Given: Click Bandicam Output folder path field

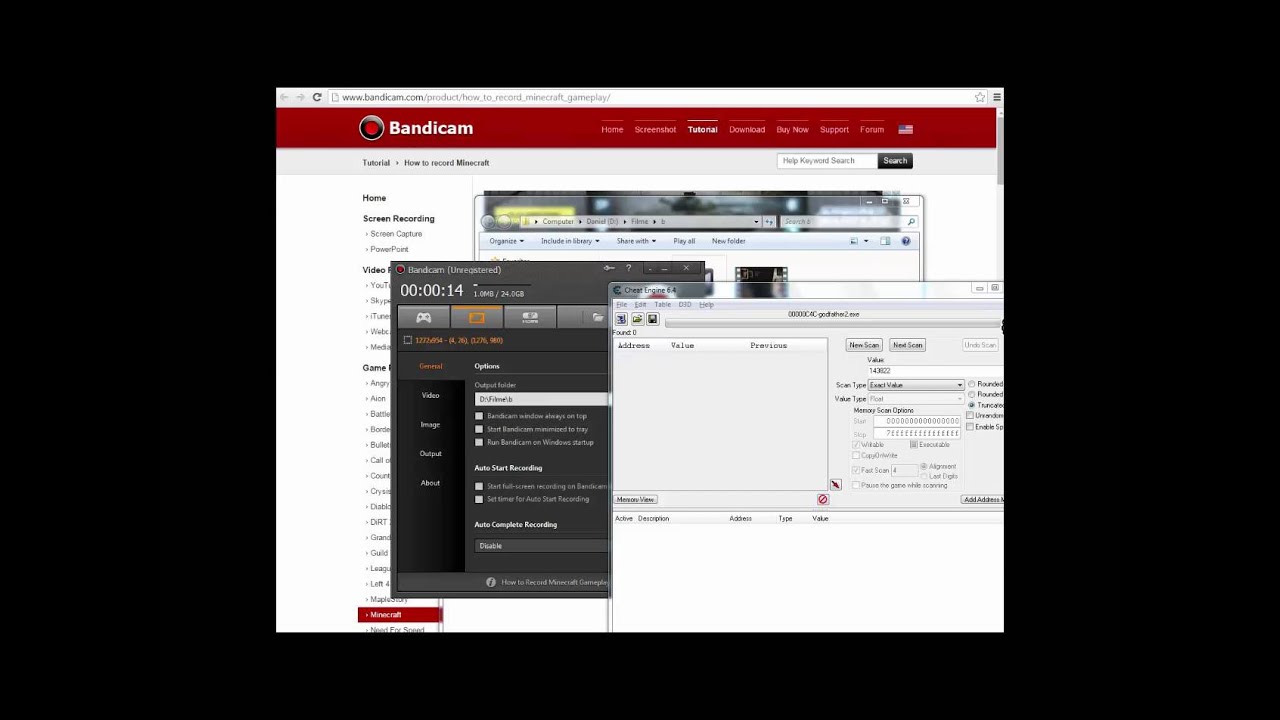Looking at the screenshot, I should (x=541, y=399).
